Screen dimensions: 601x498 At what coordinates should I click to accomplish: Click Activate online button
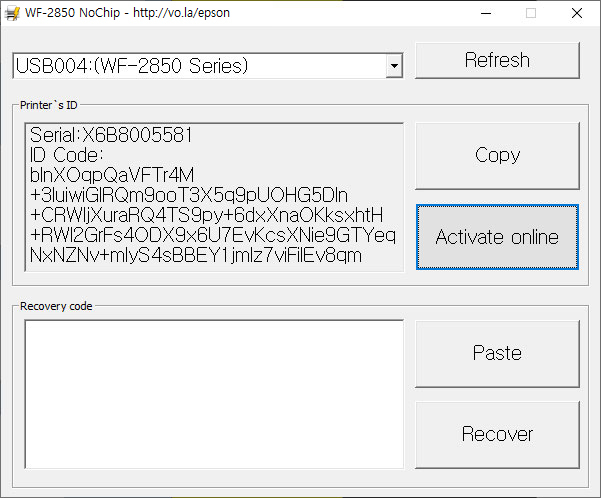497,237
